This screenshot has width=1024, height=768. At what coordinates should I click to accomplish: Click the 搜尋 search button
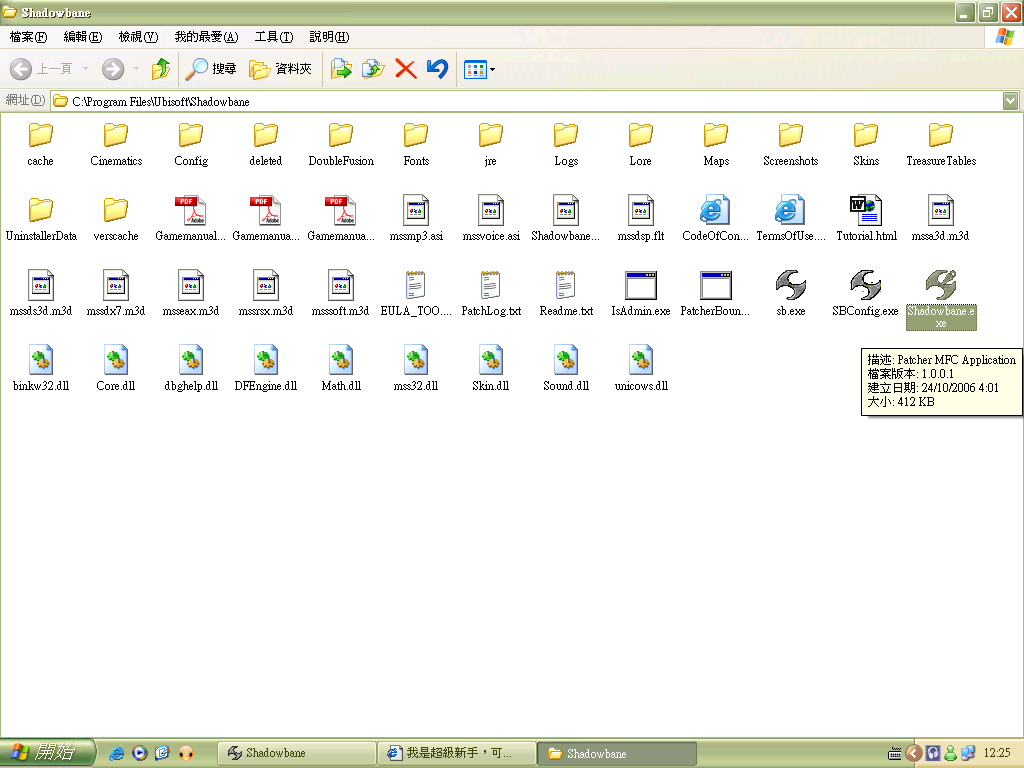point(211,69)
